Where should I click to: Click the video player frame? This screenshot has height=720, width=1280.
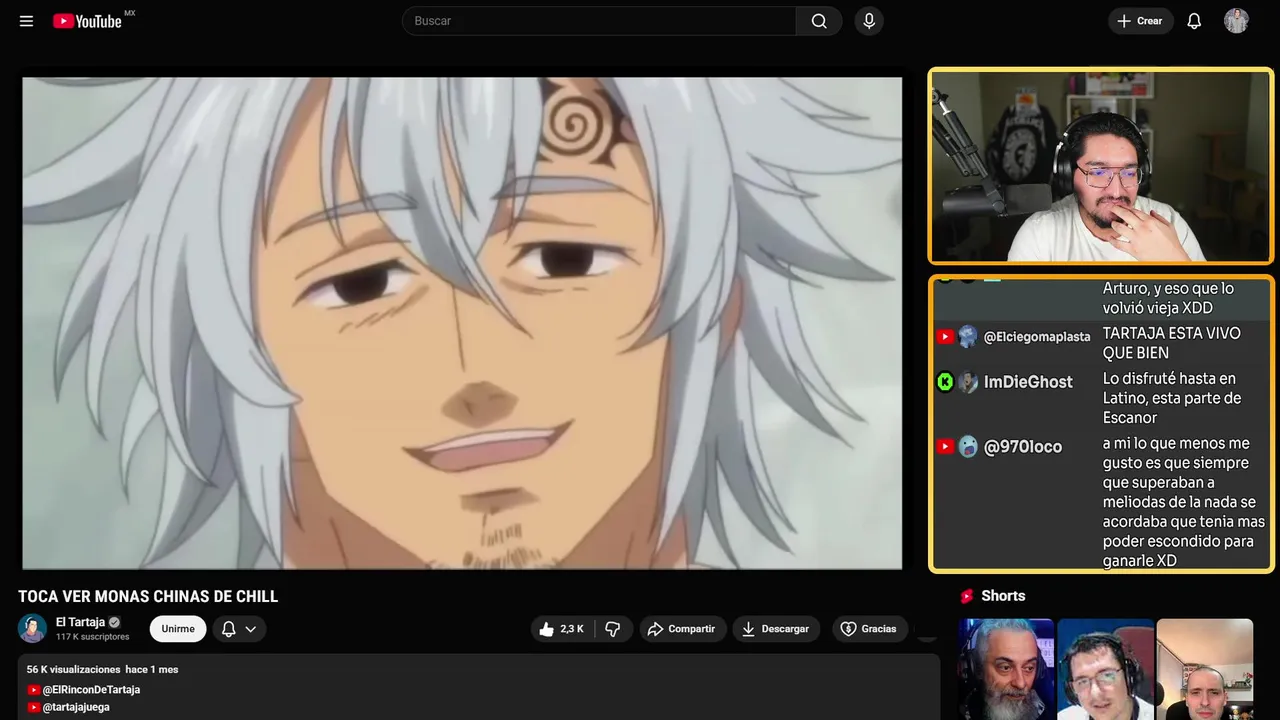(462, 323)
